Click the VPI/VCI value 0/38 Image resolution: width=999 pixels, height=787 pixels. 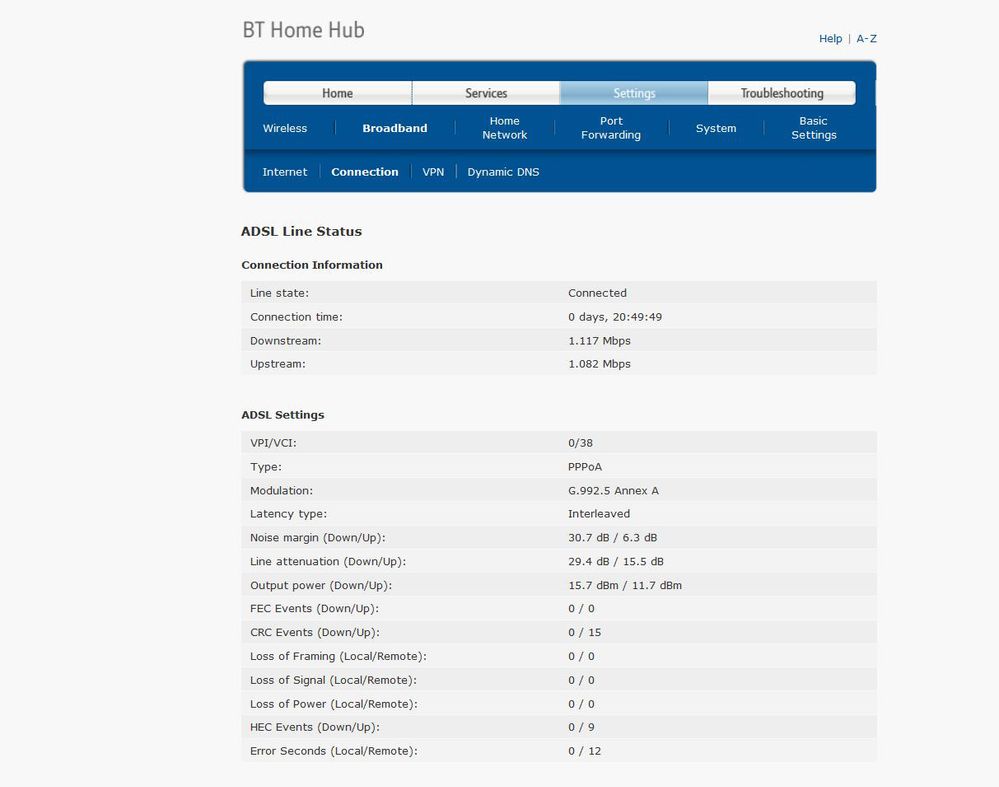(x=580, y=443)
